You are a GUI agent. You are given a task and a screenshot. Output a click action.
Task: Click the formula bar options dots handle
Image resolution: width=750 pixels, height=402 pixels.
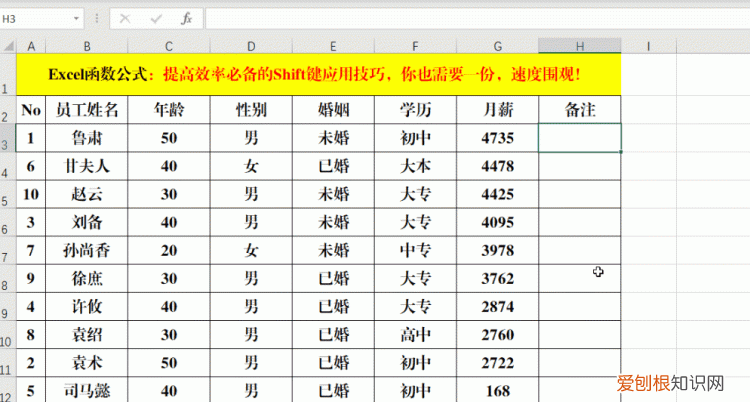(x=97, y=19)
